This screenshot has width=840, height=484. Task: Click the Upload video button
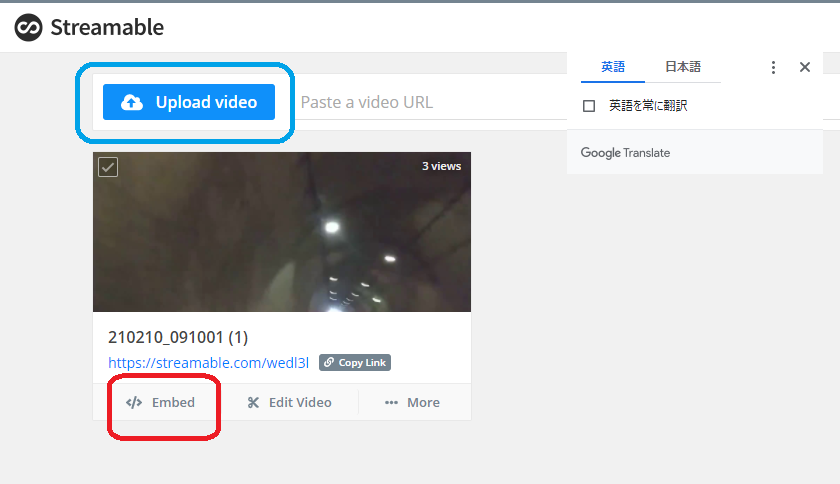189,102
